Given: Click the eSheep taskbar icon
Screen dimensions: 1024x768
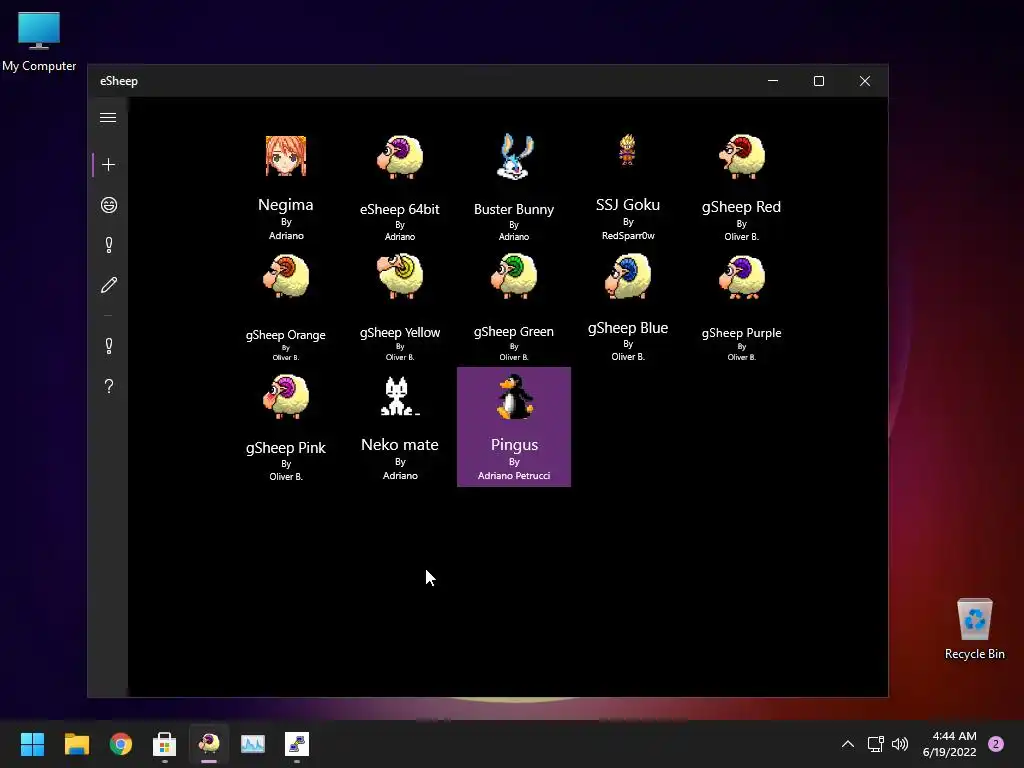Looking at the screenshot, I should point(209,744).
